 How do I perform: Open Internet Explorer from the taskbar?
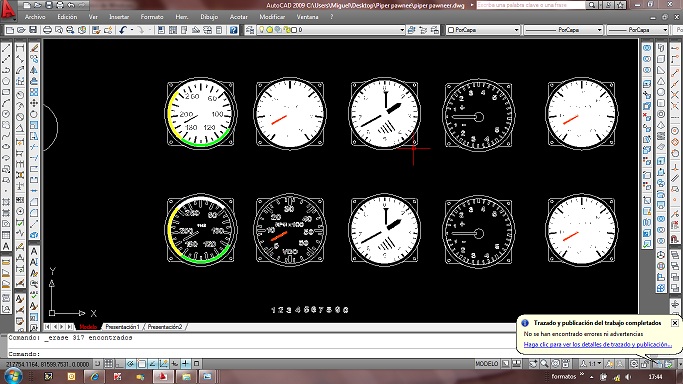94,376
